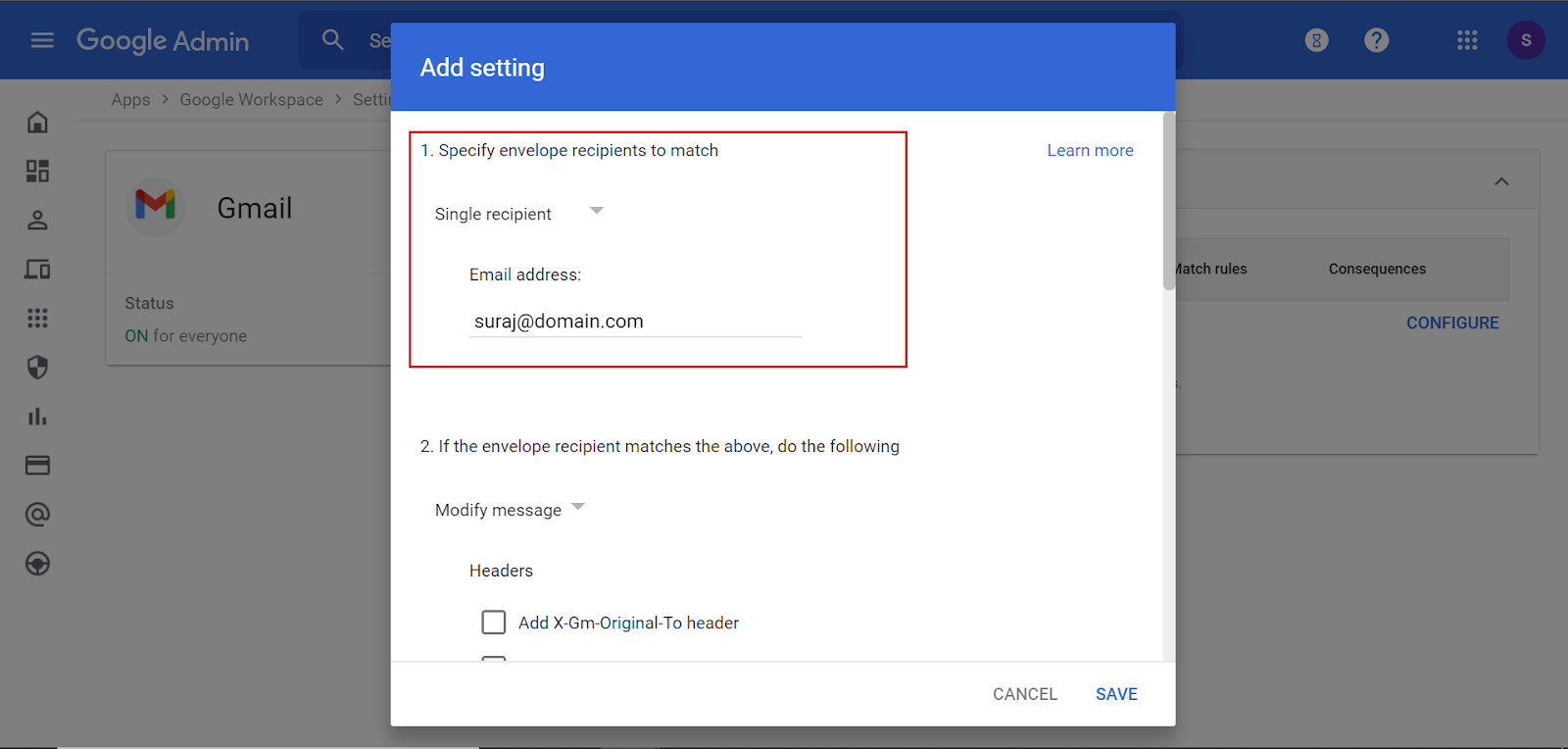Screen dimensions: 1568x749
Task: Open the account avatar S
Action: (1526, 40)
